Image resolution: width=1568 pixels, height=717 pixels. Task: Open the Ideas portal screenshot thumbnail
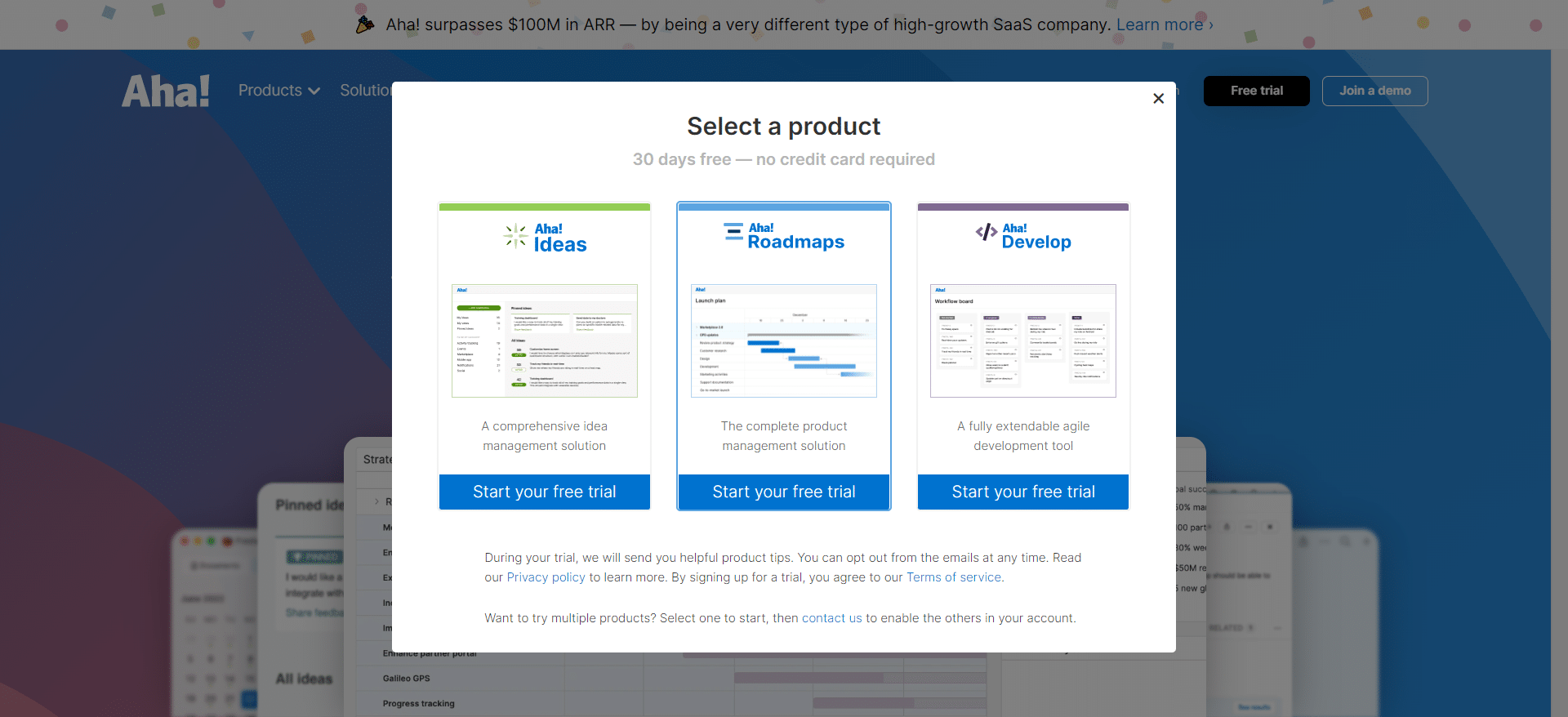[545, 341]
